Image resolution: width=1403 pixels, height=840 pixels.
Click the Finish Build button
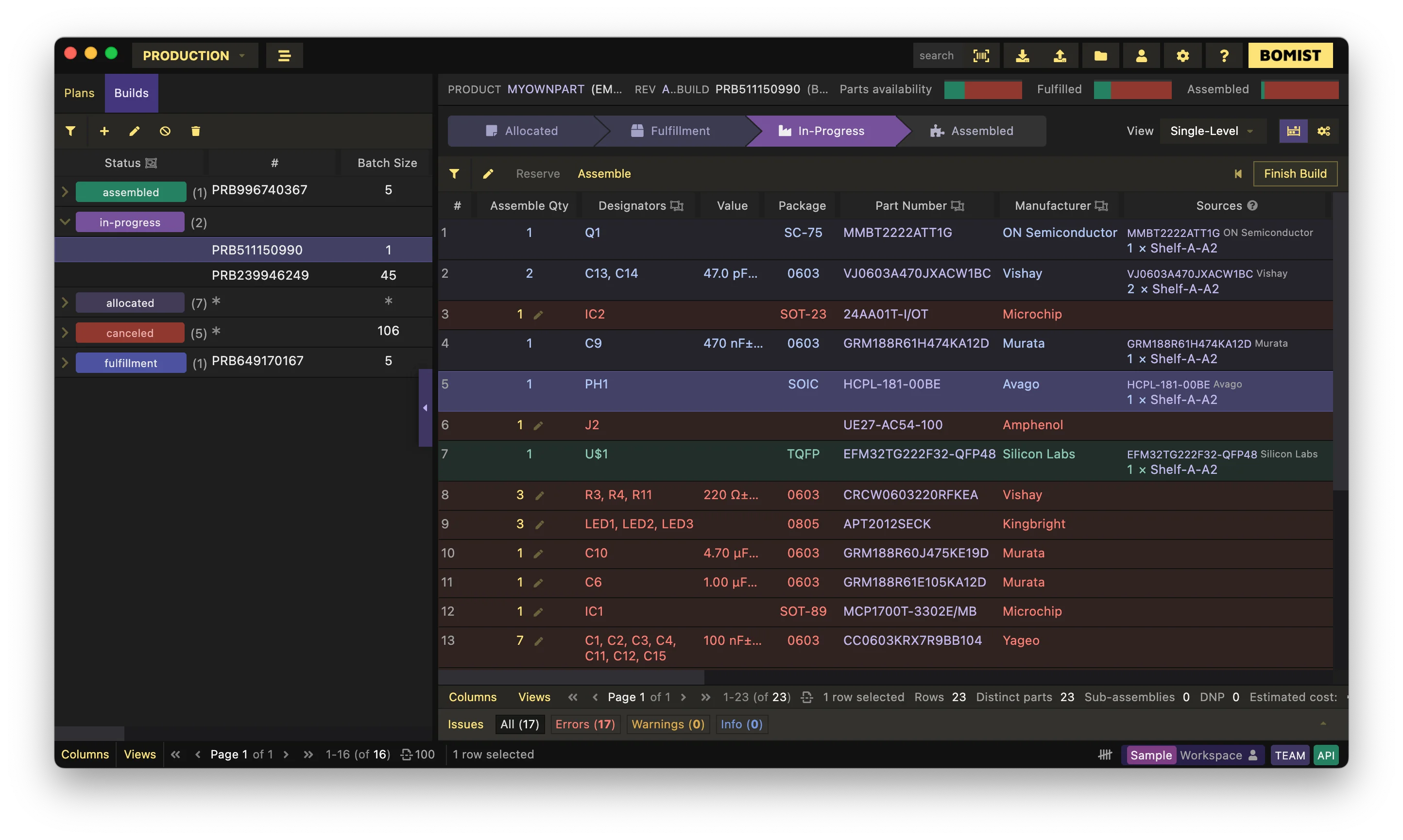1295,174
